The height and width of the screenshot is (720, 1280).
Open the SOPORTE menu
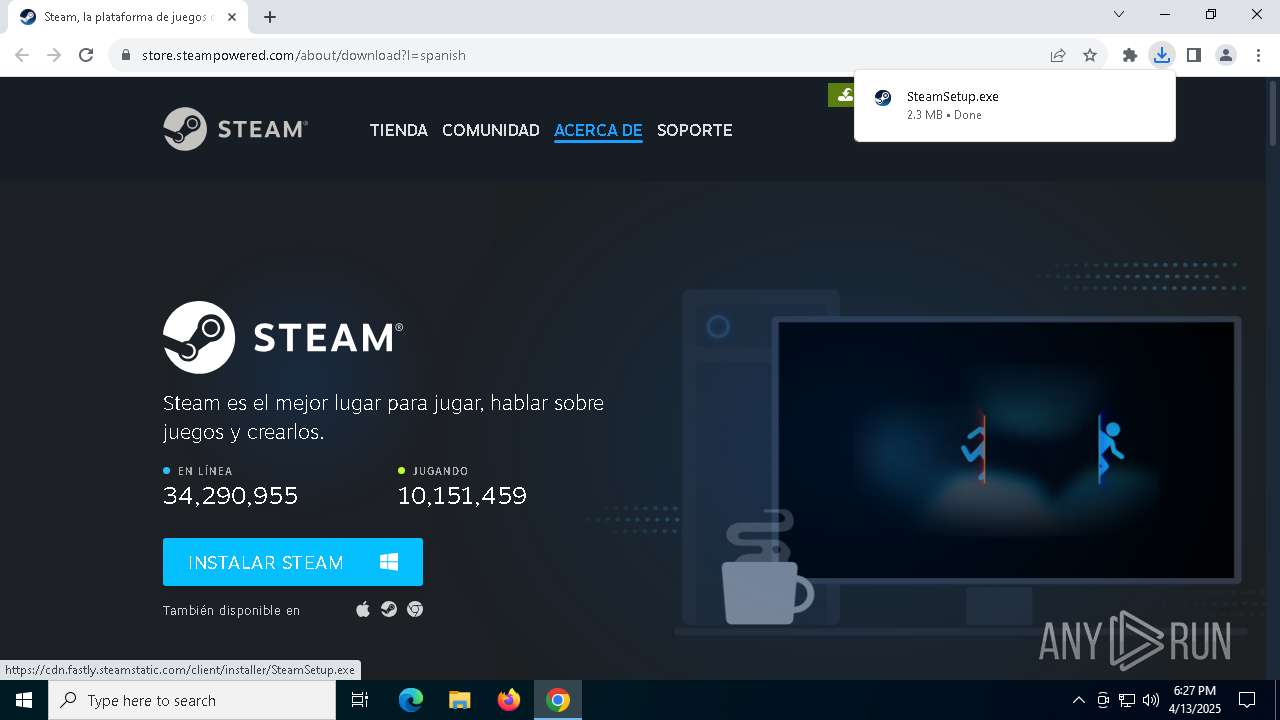pos(694,130)
